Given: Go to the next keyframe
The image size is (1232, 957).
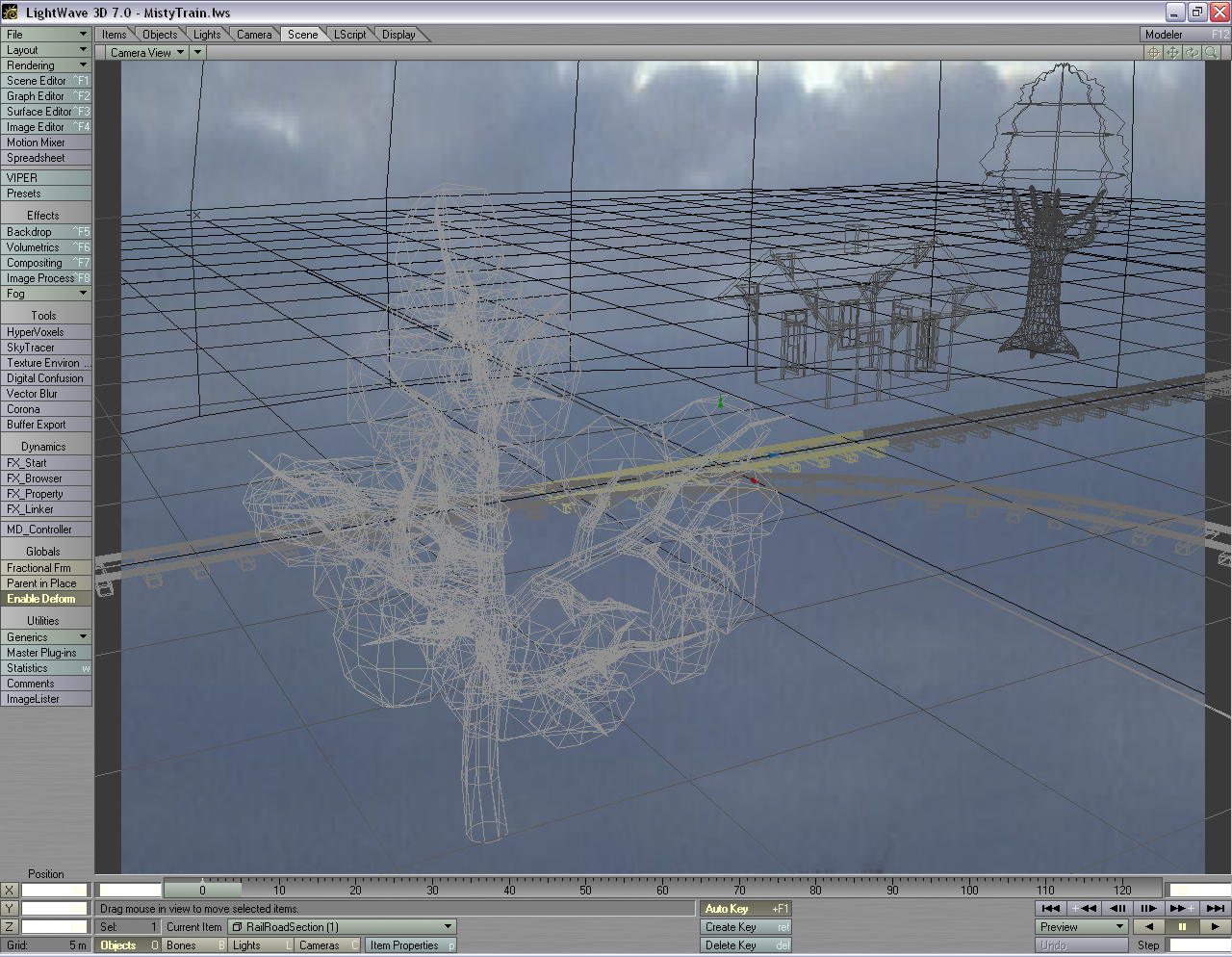Looking at the screenshot, I should tap(1181, 908).
